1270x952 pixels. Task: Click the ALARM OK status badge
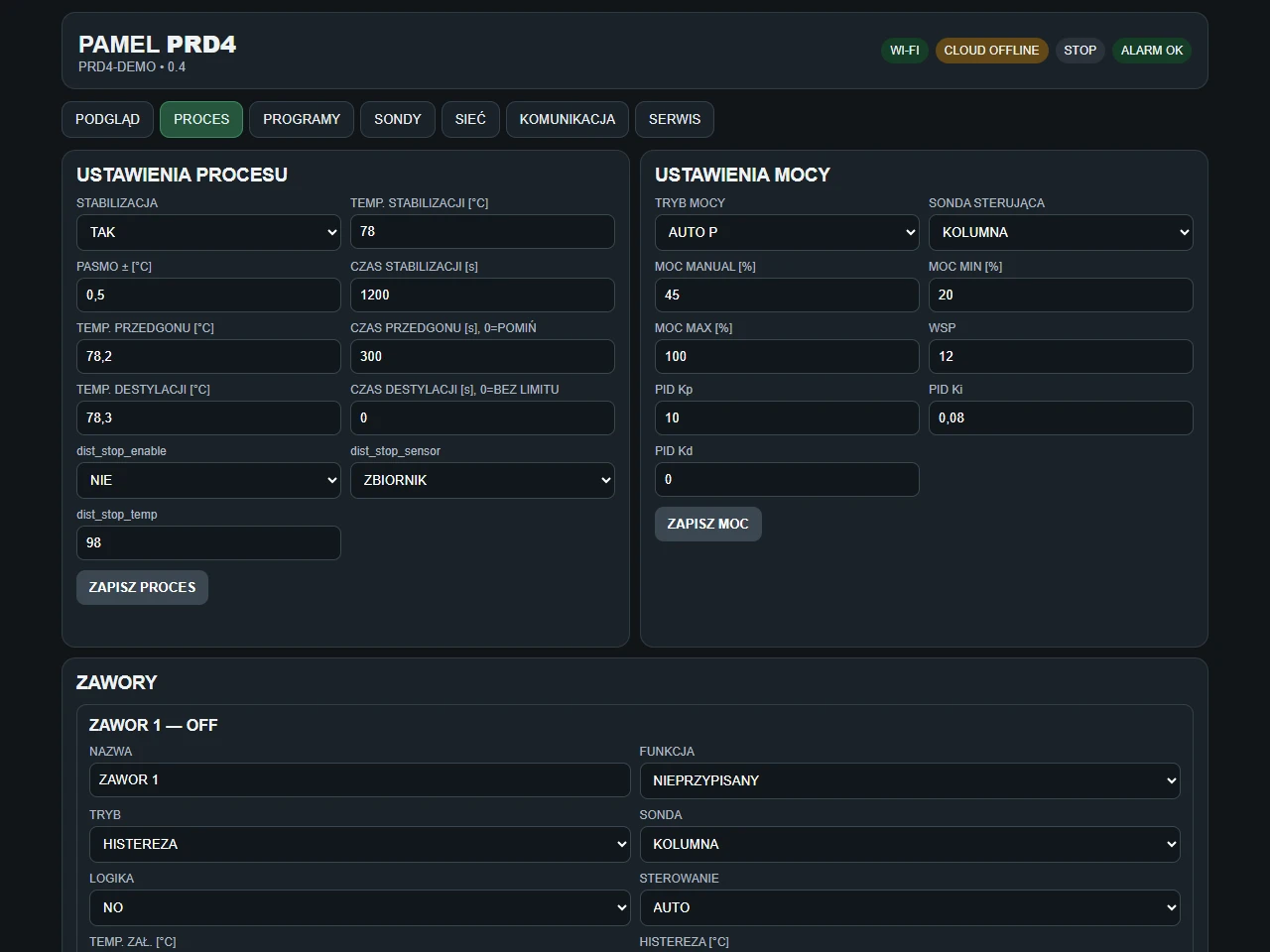pos(1152,51)
